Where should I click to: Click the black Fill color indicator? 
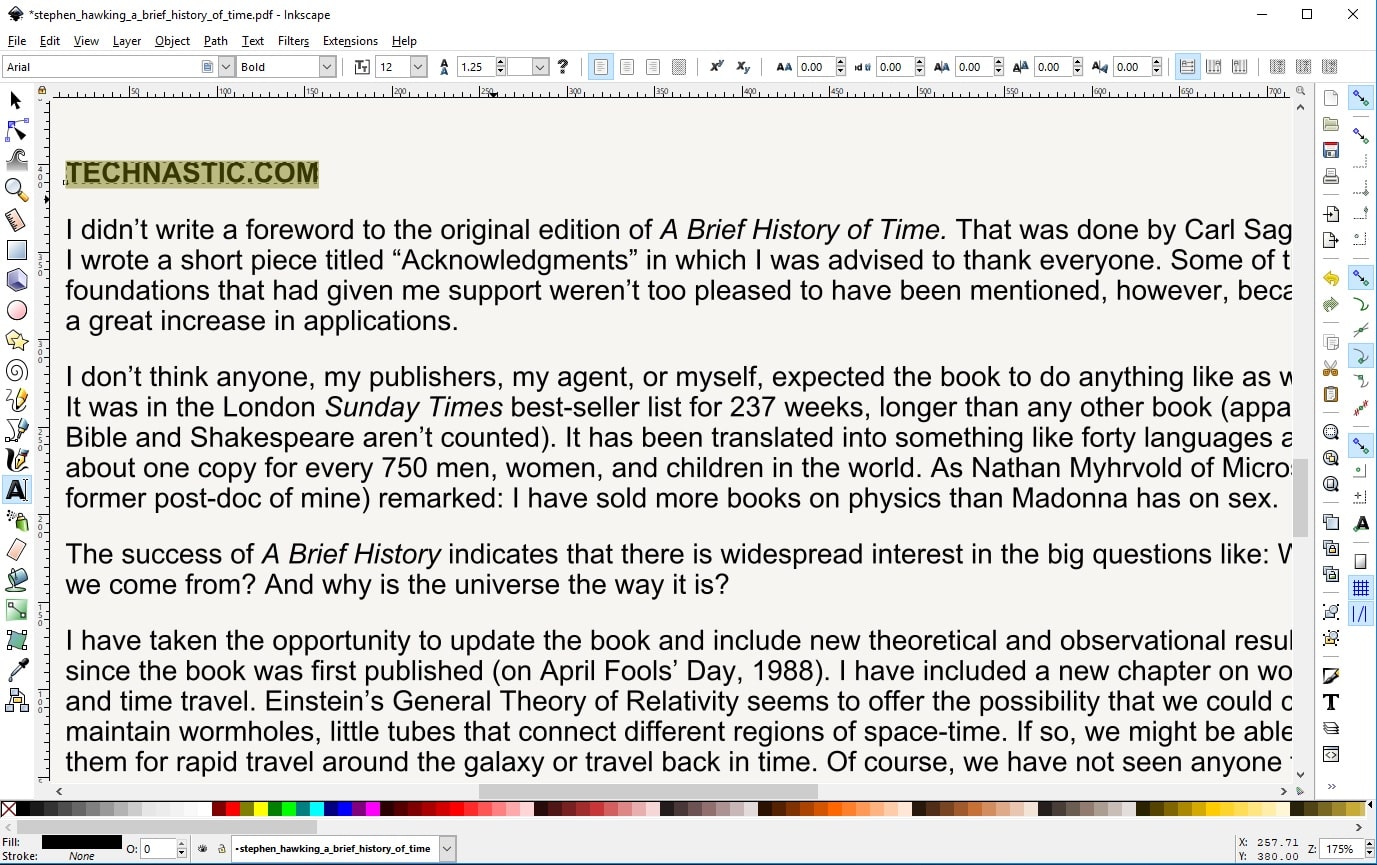point(82,842)
